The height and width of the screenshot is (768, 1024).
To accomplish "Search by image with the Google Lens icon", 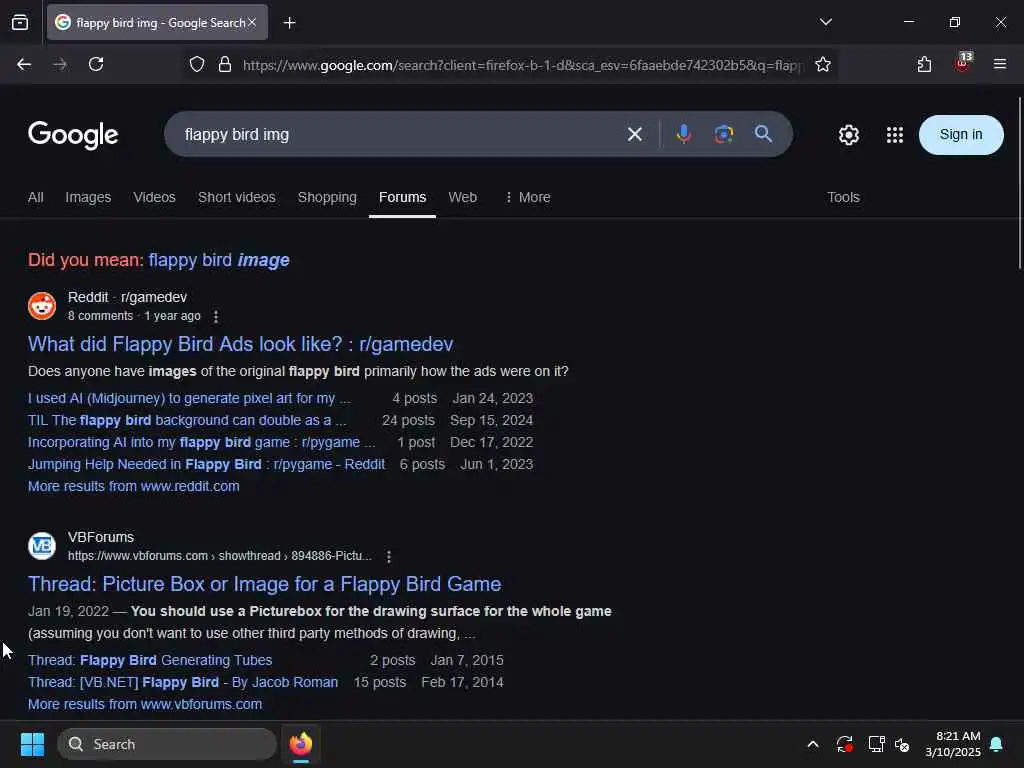I will tap(724, 135).
